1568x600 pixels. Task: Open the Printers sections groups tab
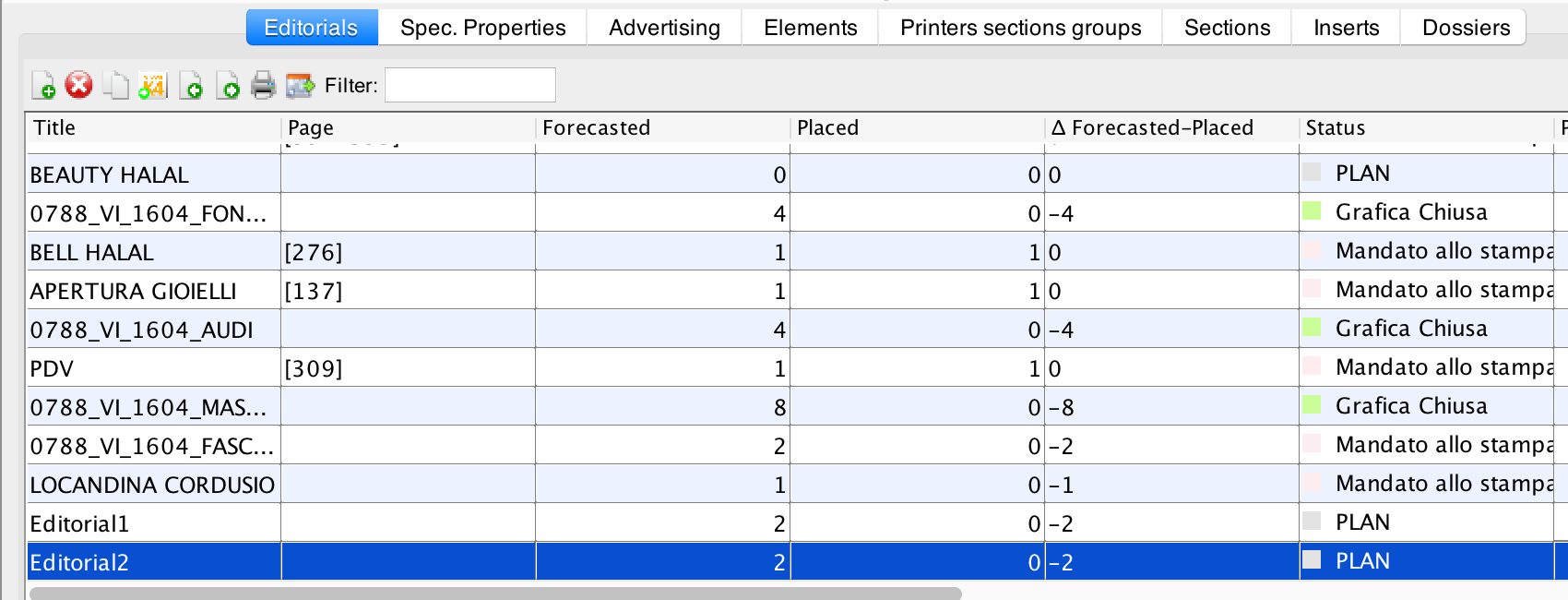pos(1020,28)
